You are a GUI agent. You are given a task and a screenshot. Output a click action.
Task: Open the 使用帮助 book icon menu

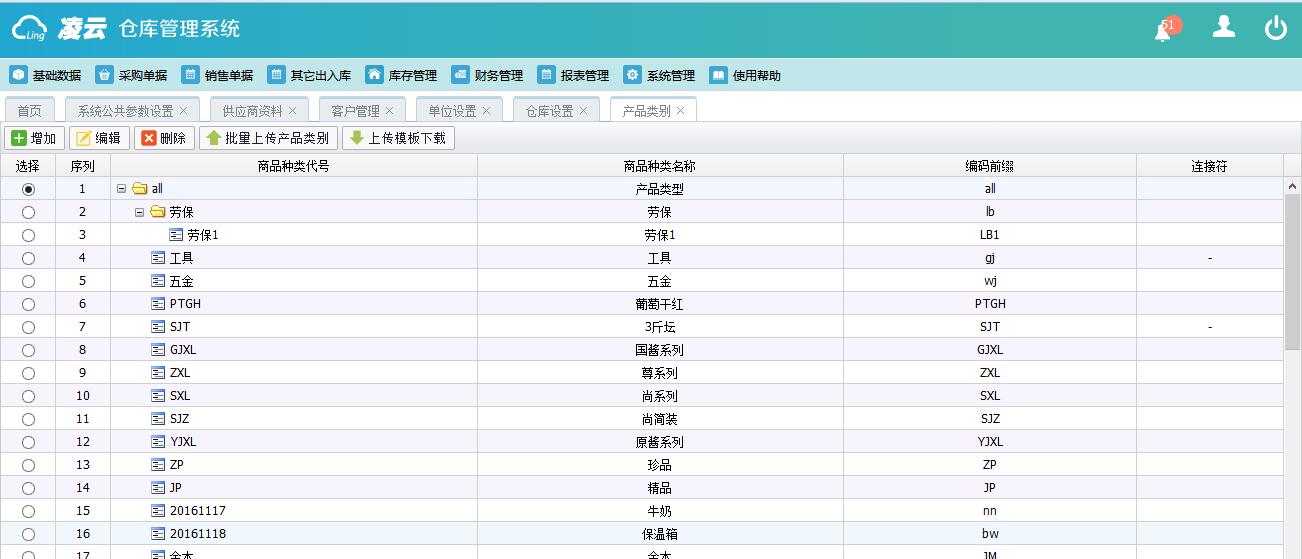click(745, 75)
